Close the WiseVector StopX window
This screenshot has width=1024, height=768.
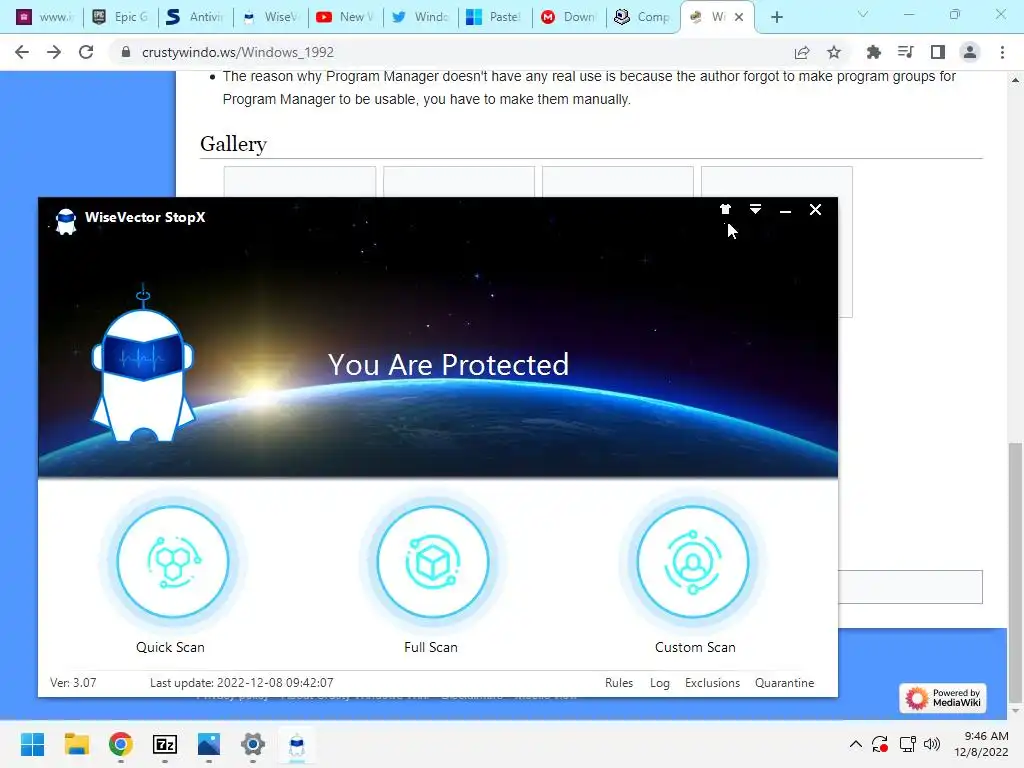(816, 210)
